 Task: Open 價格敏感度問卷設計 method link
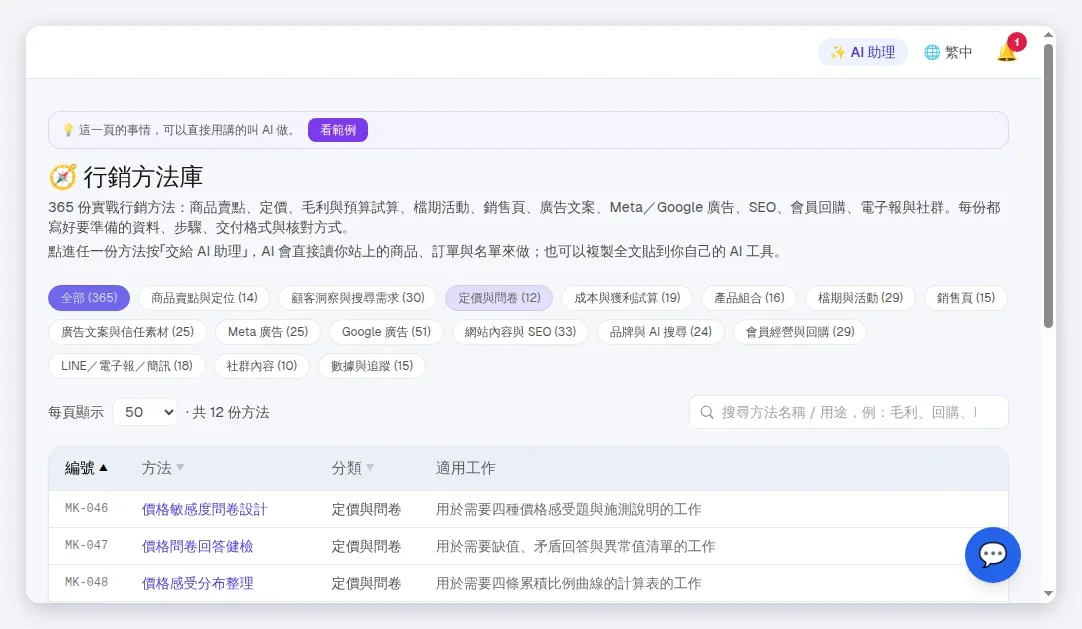[204, 510]
